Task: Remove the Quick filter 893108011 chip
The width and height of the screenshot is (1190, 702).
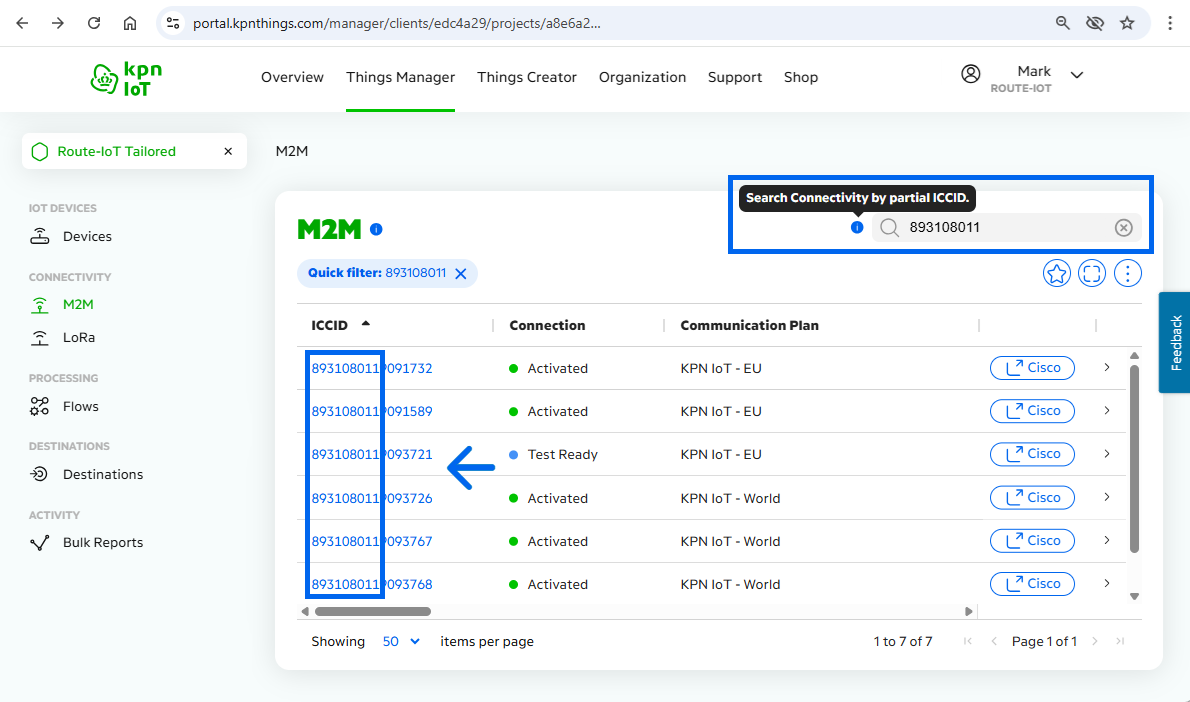Action: point(461,274)
